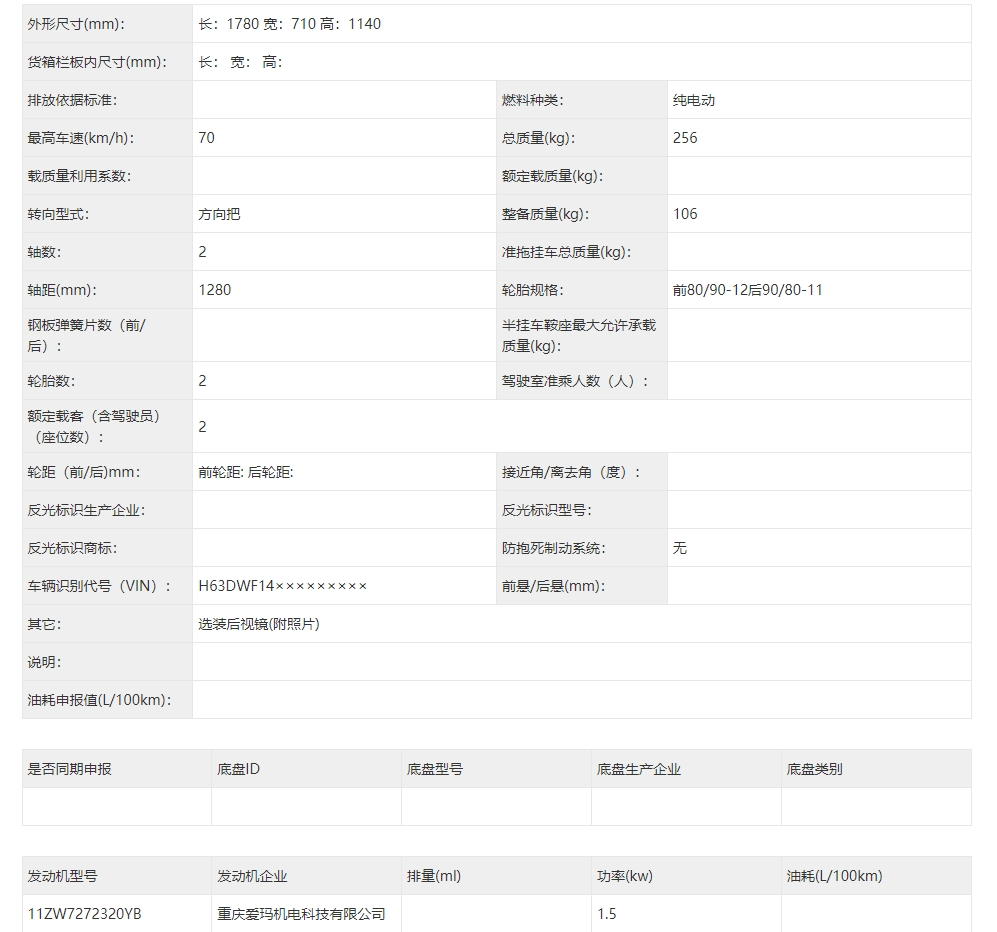Select the 选装后视镜(附照片) text
997x932 pixels.
coord(259,624)
